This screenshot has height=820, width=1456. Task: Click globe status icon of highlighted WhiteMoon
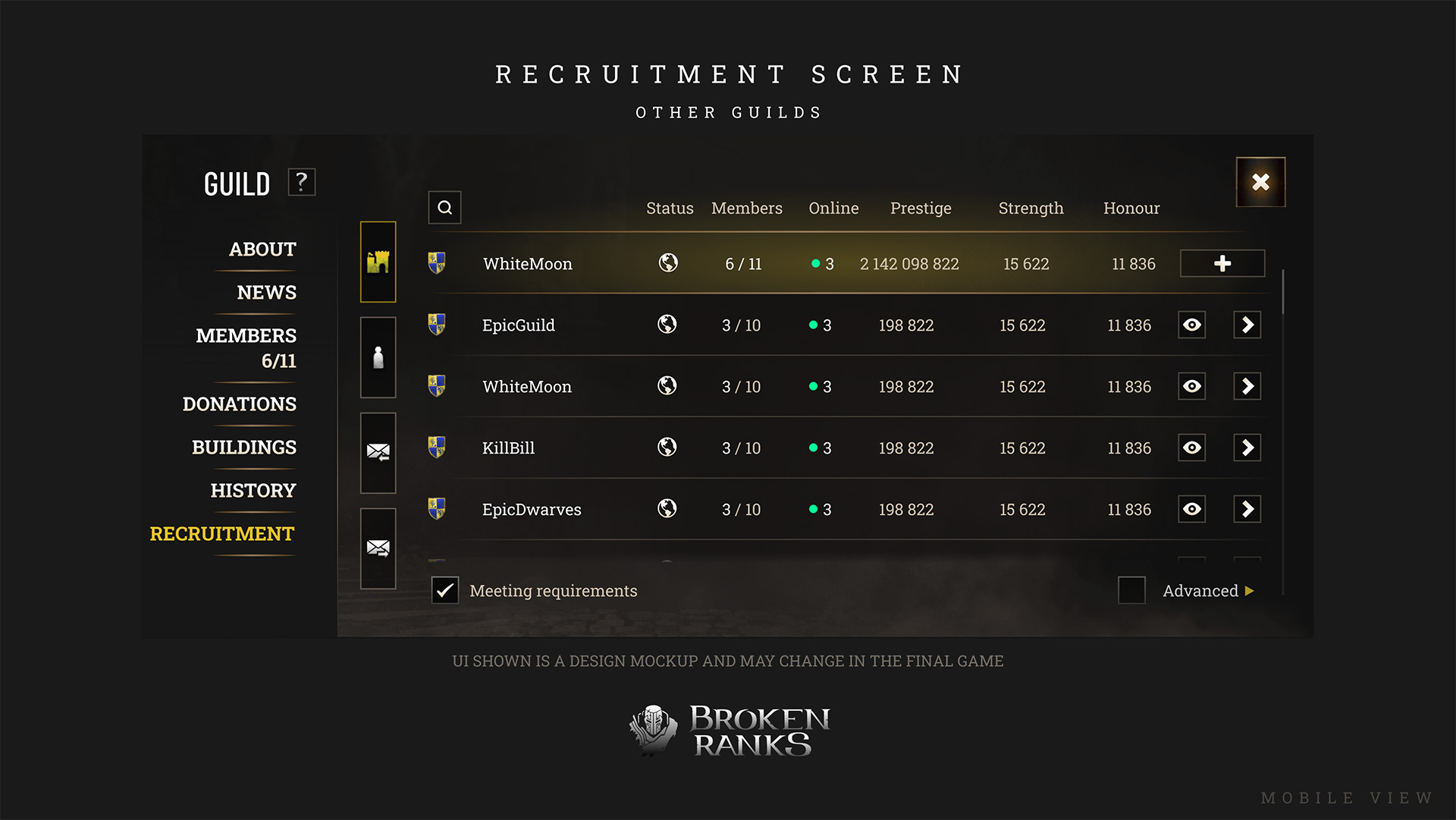tap(668, 263)
